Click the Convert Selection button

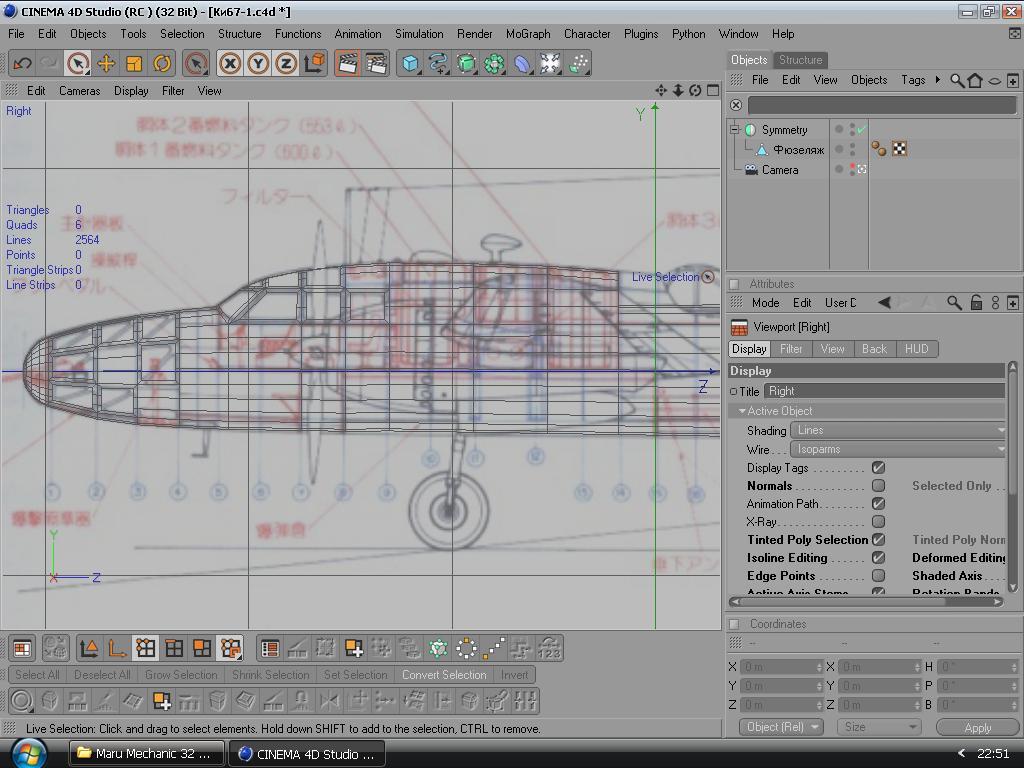tap(444, 675)
